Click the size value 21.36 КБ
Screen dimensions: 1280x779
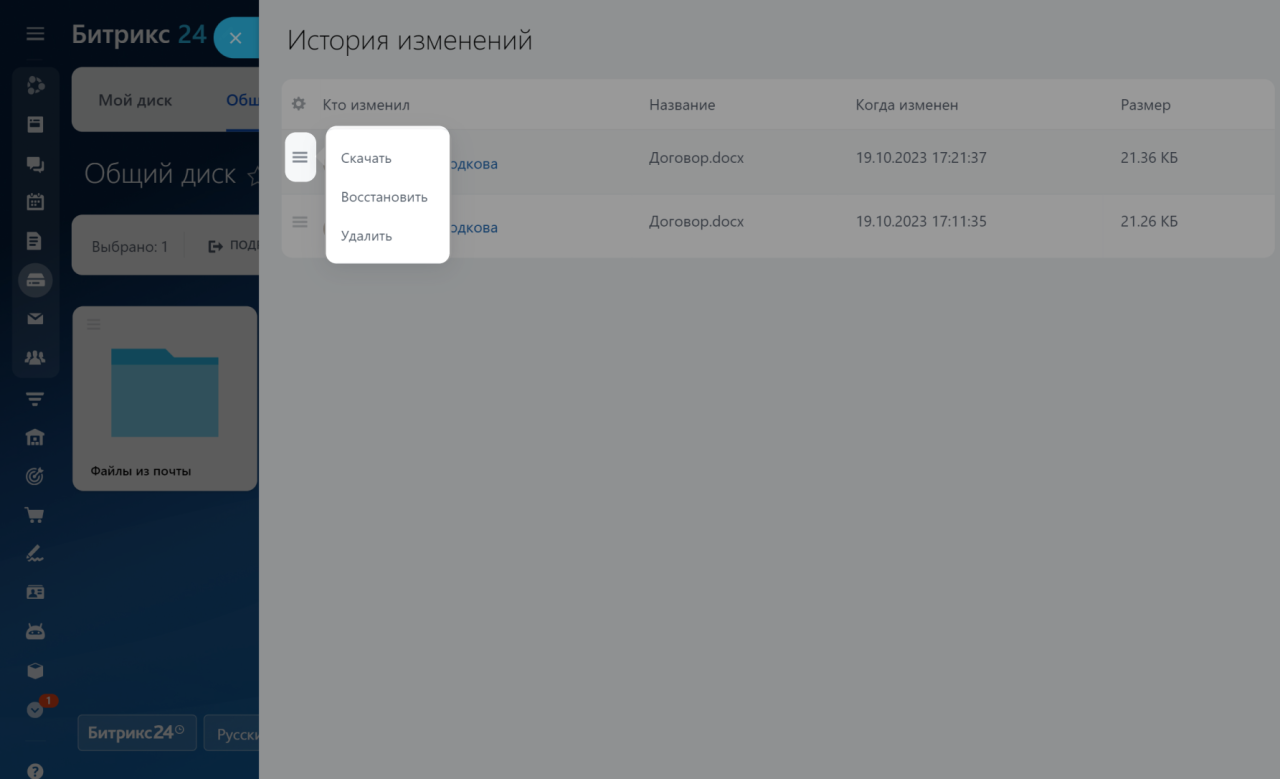1149,158
